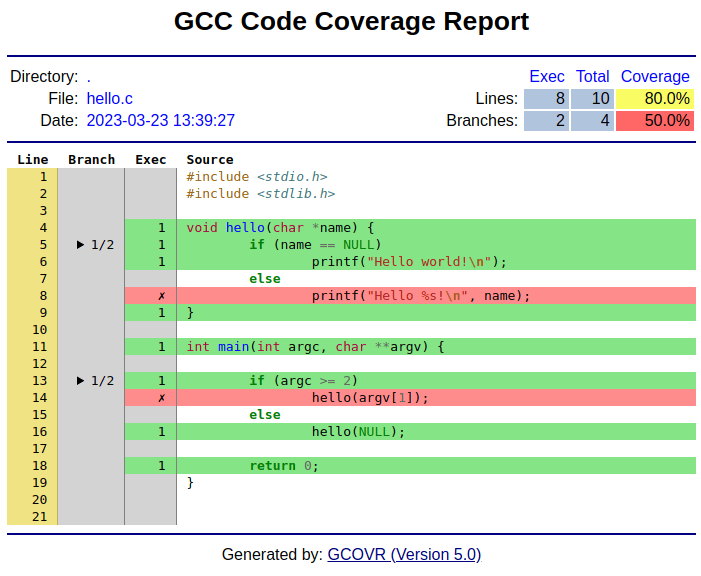The height and width of the screenshot is (576, 701).
Task: Click the exec count on line 18
Action: click(162, 466)
